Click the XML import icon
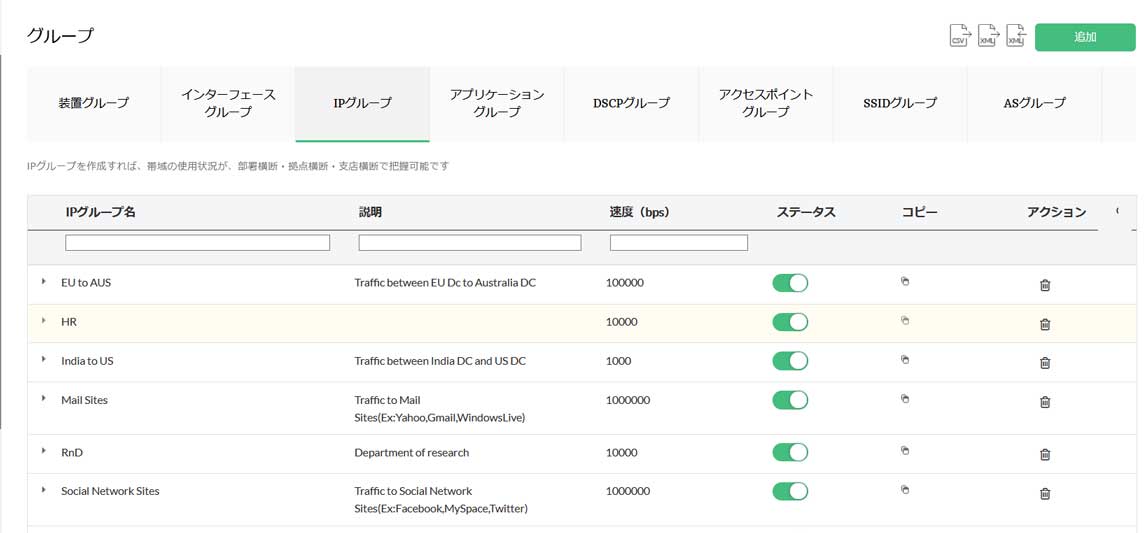 click(x=1015, y=36)
